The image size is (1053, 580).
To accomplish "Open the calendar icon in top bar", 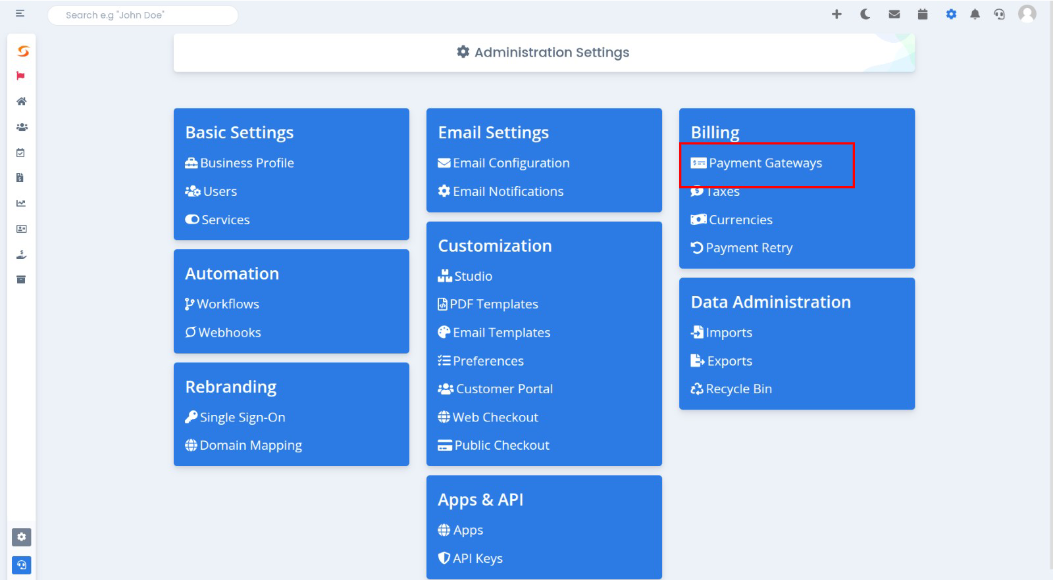I will click(923, 14).
